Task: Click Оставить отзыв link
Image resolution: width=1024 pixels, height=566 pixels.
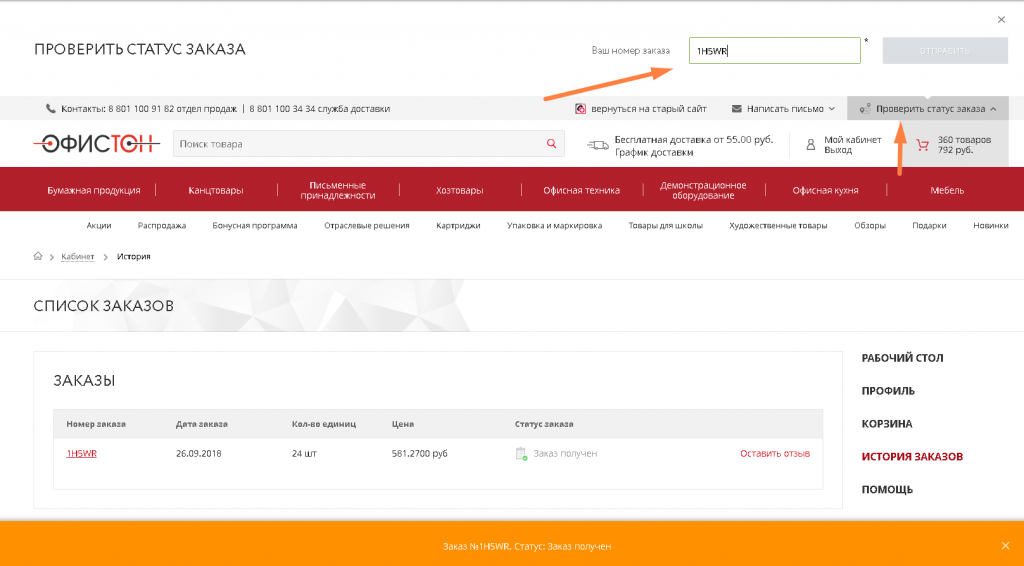Action: (774, 453)
